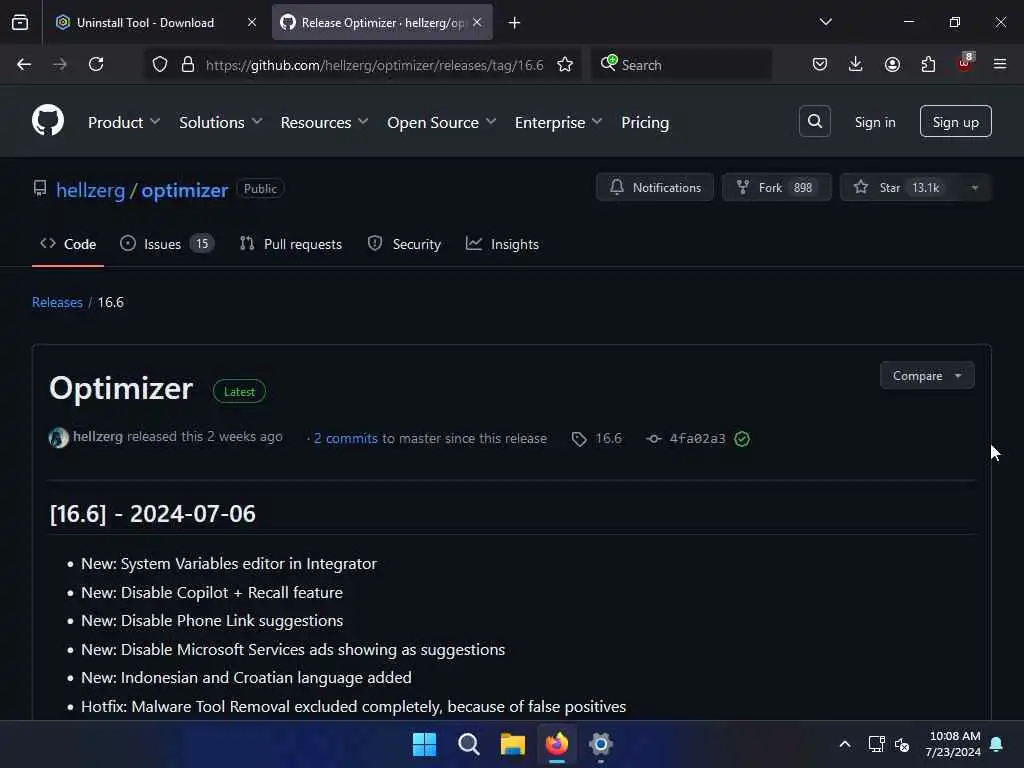Open hellzerg avatar profile picture
Image resolution: width=1024 pixels, height=768 pixels.
click(58, 438)
